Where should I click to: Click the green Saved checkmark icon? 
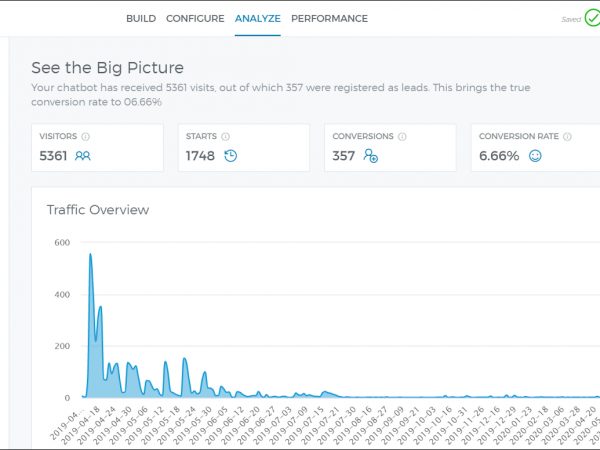click(x=592, y=19)
